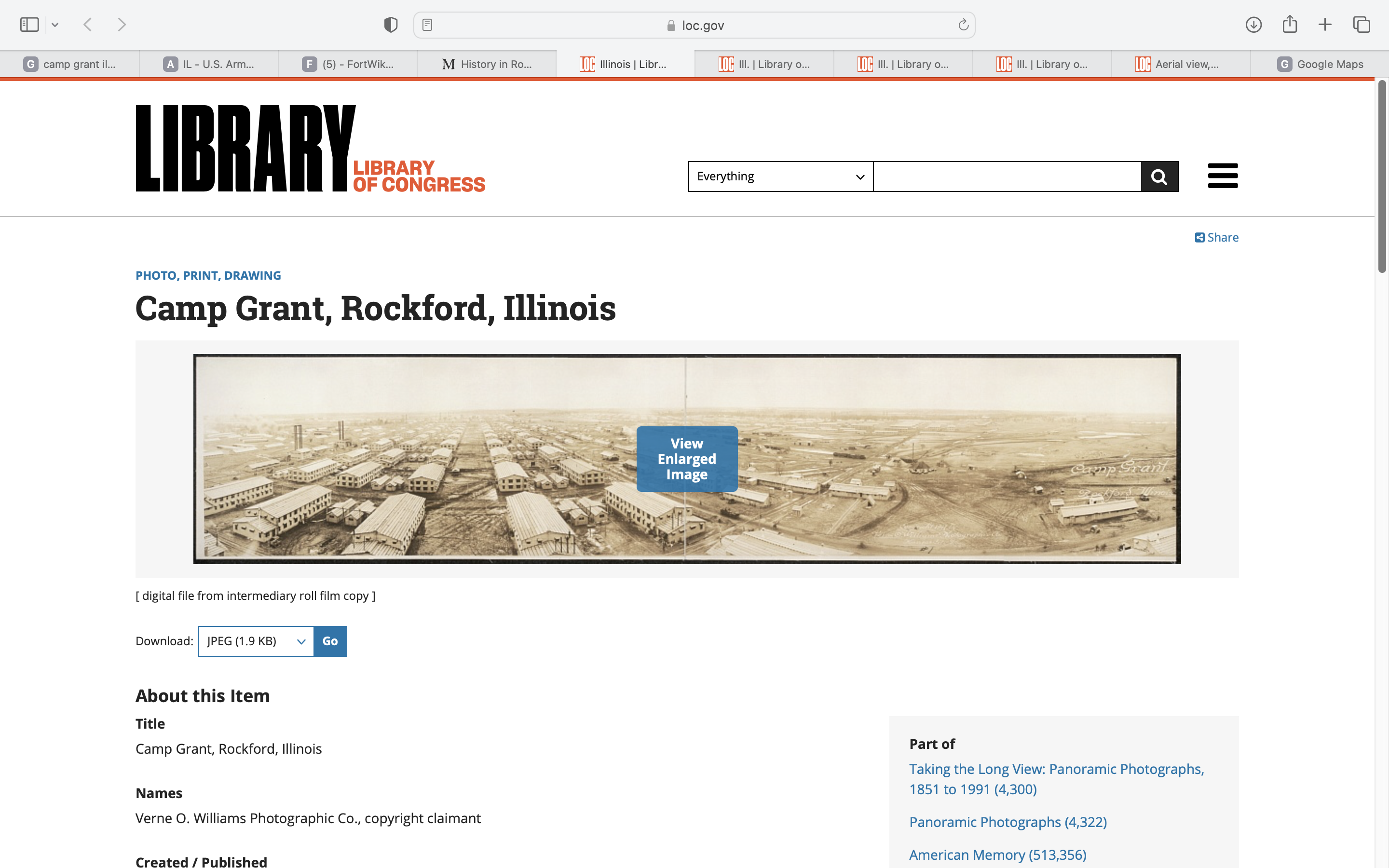Open the Safari downloads icon
Image resolution: width=1389 pixels, height=868 pixels.
1253,25
